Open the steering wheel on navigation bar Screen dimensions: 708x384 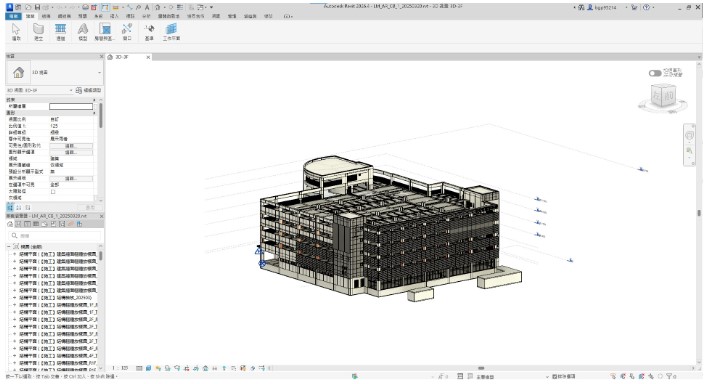point(689,136)
